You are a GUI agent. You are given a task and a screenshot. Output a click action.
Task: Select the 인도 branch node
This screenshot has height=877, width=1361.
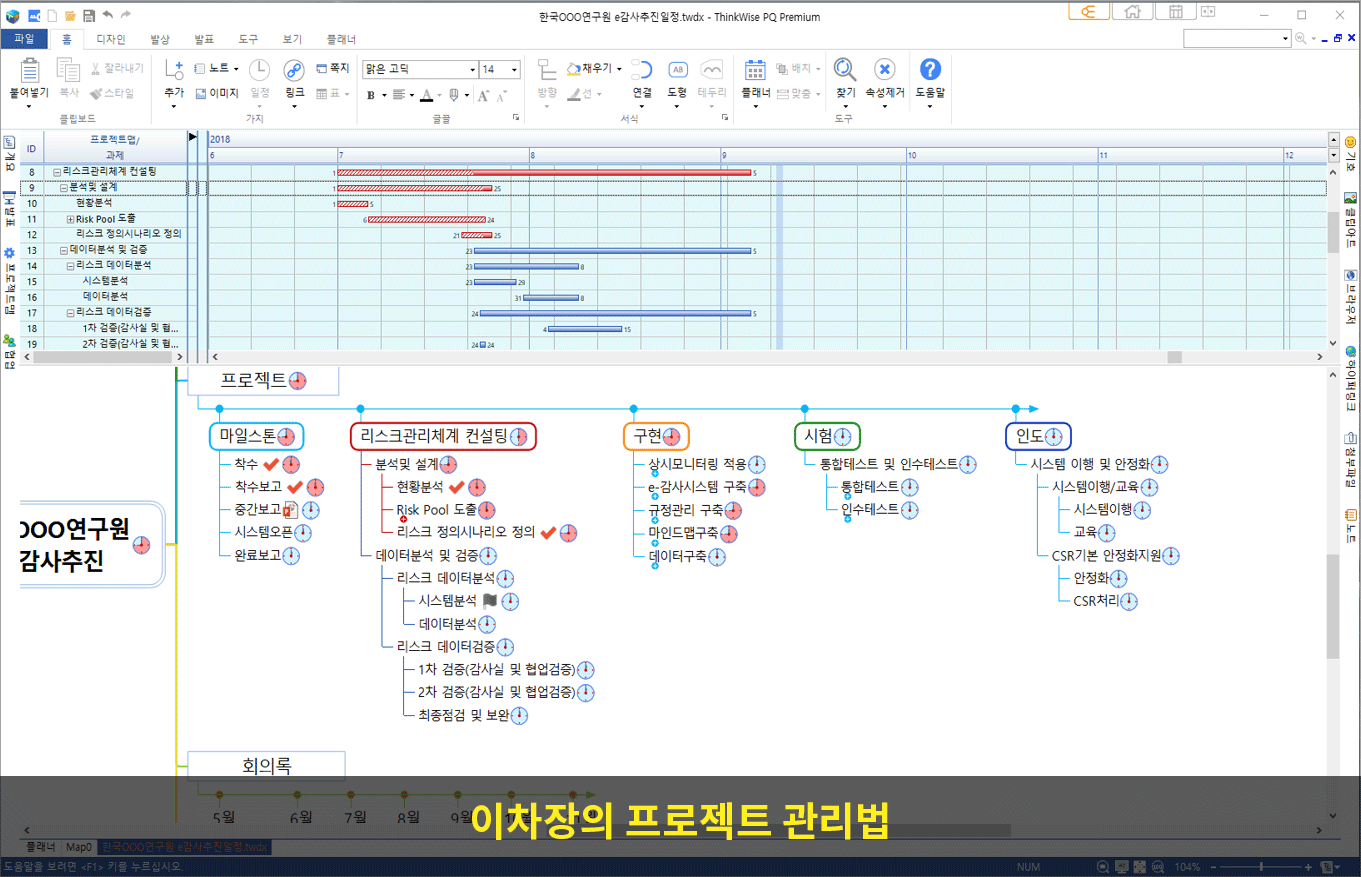point(1038,436)
